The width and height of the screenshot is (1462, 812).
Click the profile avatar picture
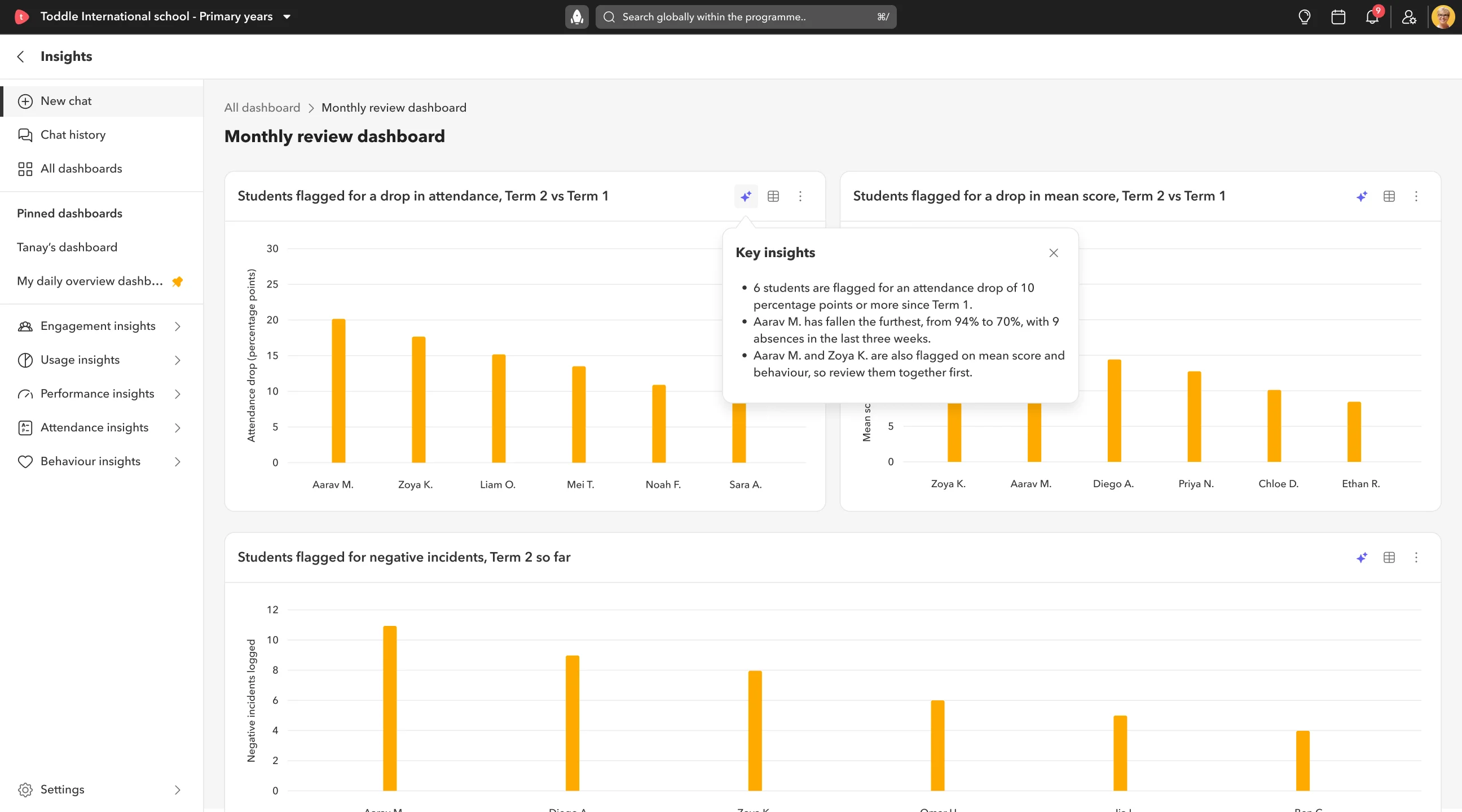click(x=1443, y=17)
